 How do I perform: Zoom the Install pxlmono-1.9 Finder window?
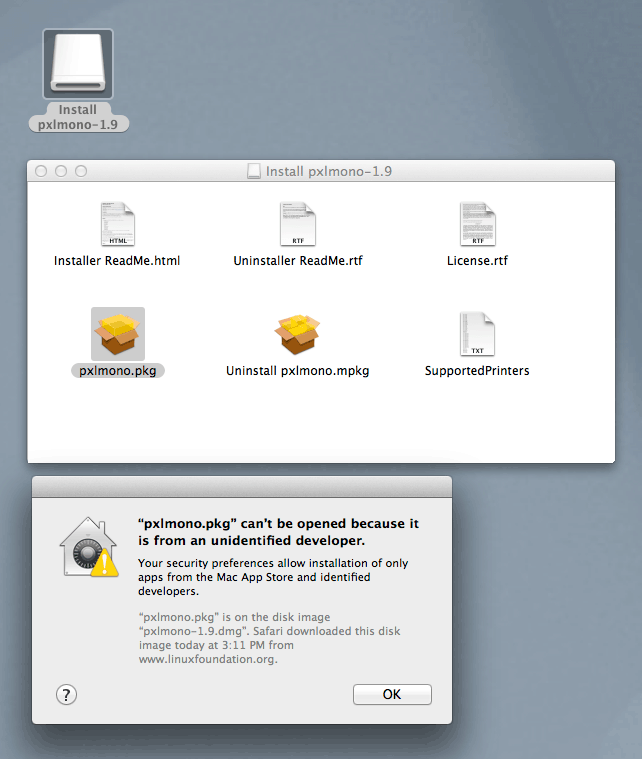point(81,171)
